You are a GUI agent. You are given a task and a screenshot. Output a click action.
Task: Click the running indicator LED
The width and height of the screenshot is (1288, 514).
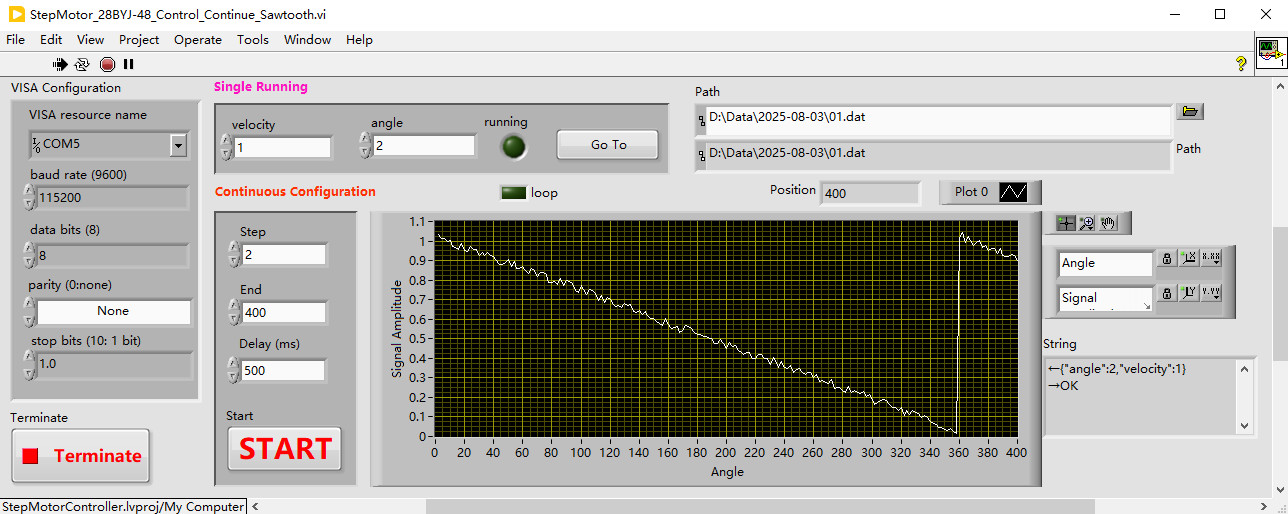tap(514, 147)
